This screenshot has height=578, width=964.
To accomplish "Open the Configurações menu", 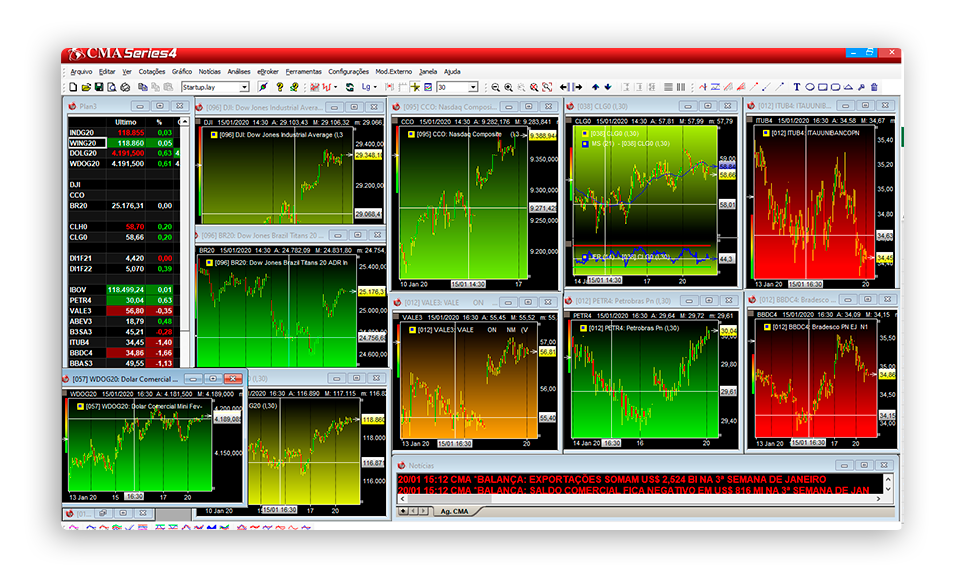I will coord(349,72).
